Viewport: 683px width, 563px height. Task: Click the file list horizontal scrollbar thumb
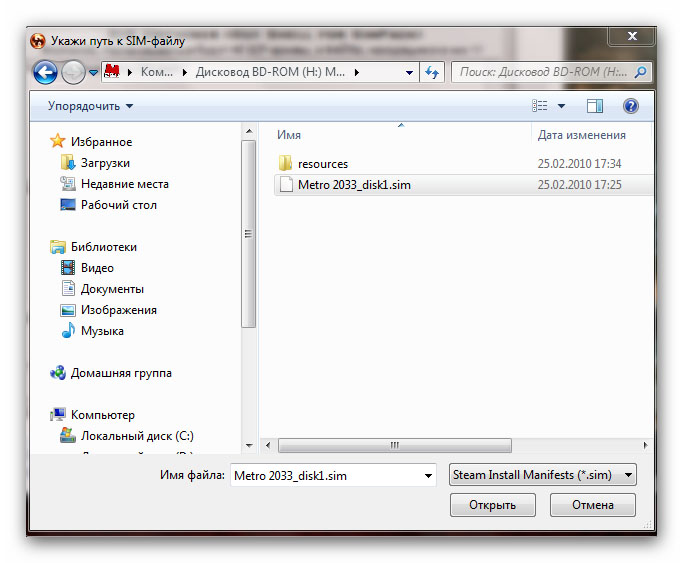coord(395,445)
